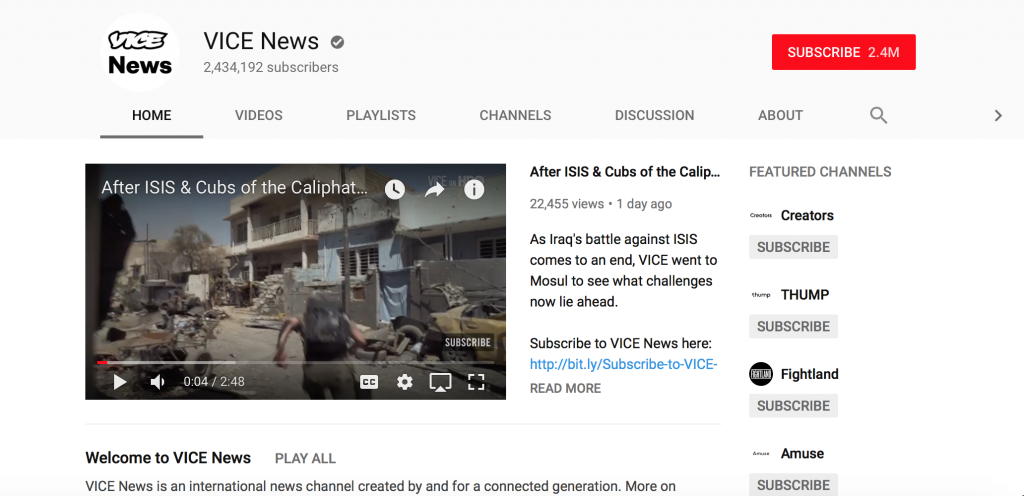
Task: Toggle closed captions on the video
Action: click(x=368, y=382)
